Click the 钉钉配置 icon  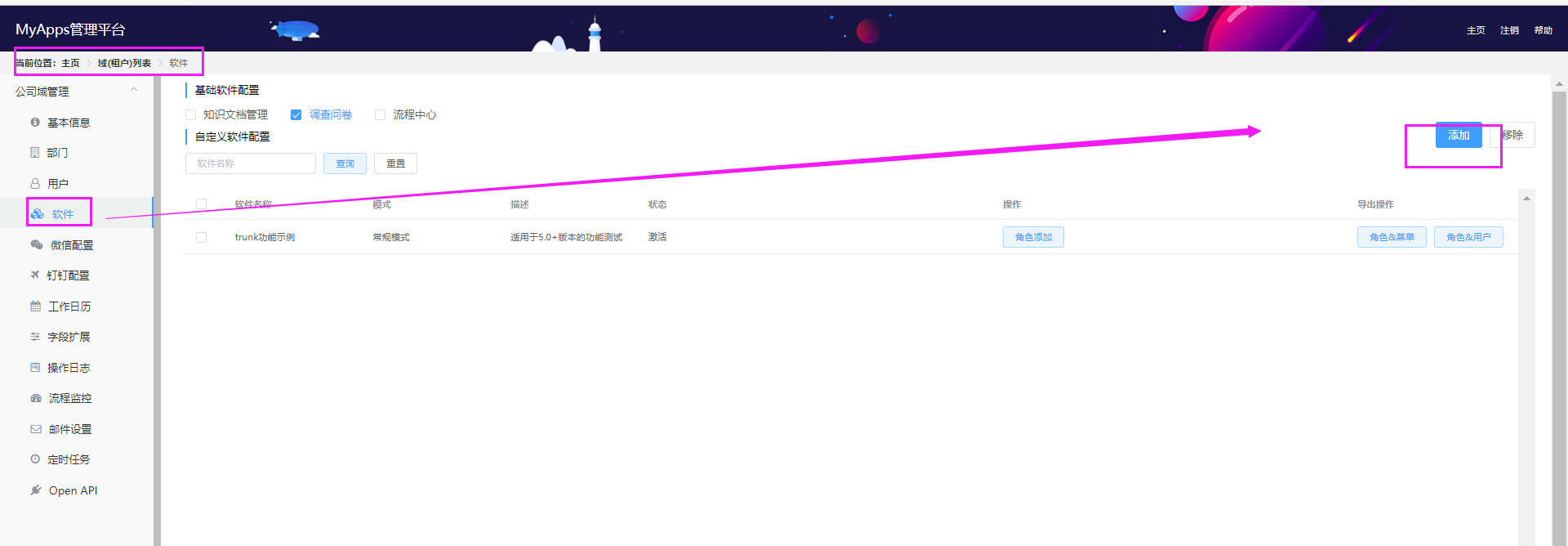tap(35, 275)
